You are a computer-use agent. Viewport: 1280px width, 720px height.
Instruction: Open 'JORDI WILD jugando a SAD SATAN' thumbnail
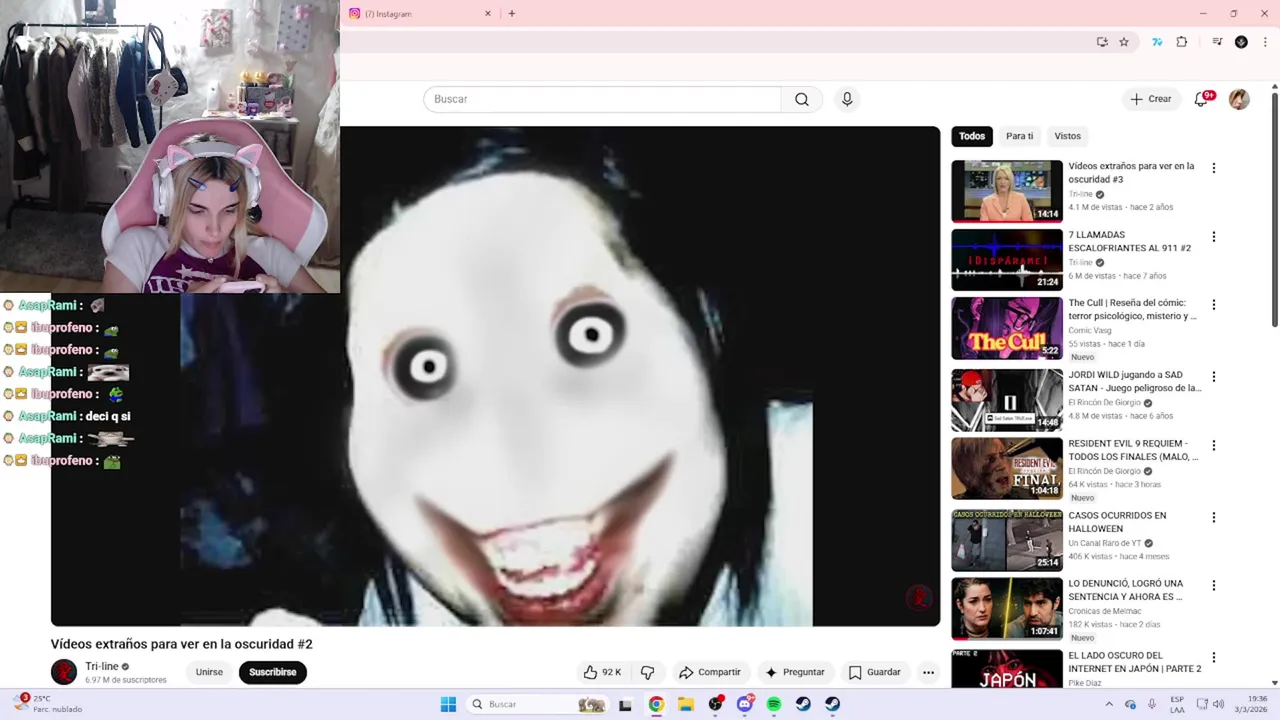pyautogui.click(x=1007, y=400)
